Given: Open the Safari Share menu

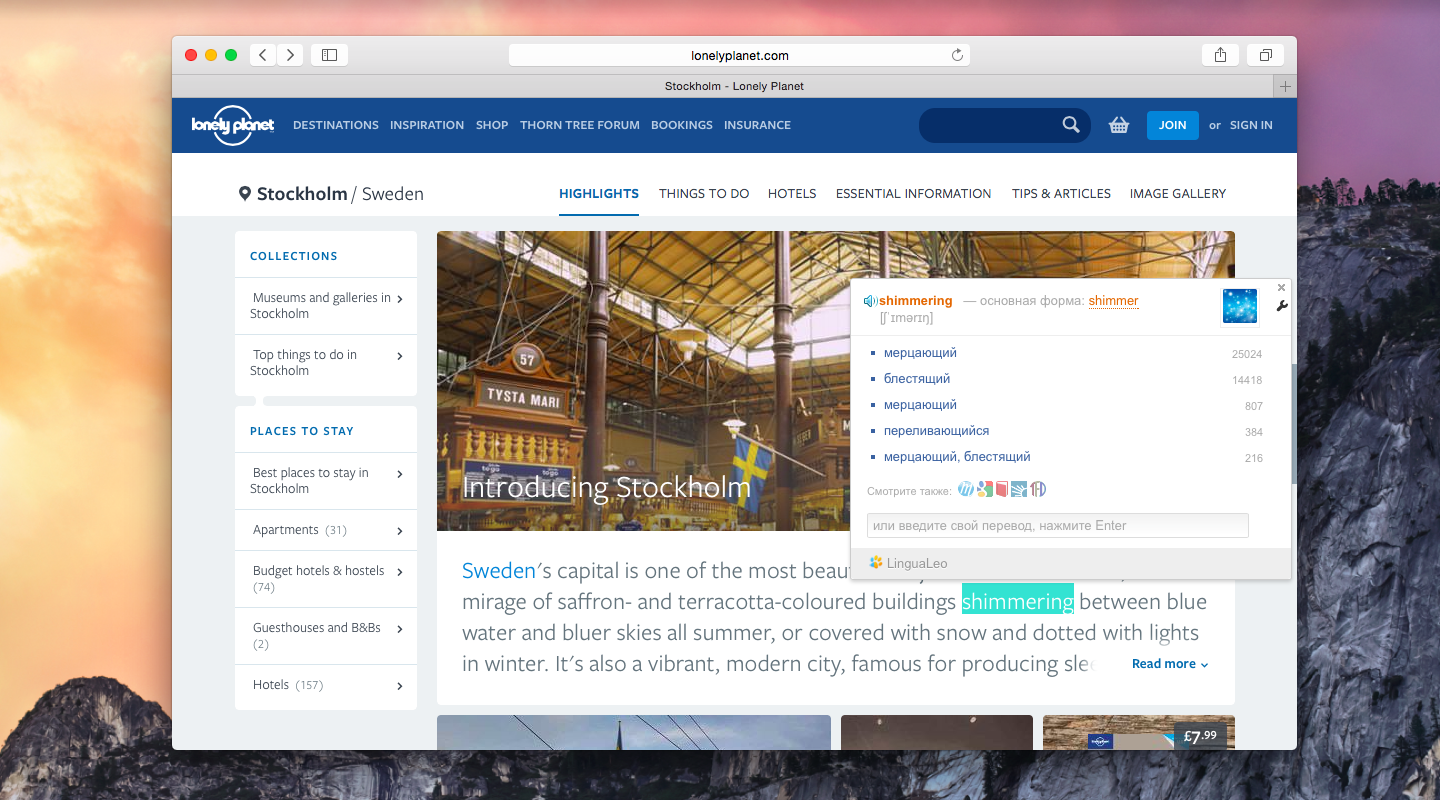Looking at the screenshot, I should click(x=1220, y=55).
